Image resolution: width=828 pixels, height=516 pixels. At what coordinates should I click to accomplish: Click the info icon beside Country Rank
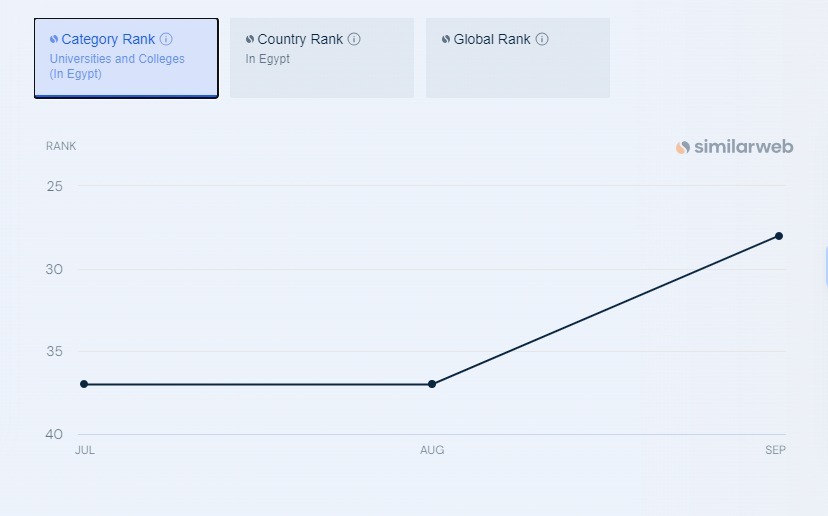tap(354, 39)
